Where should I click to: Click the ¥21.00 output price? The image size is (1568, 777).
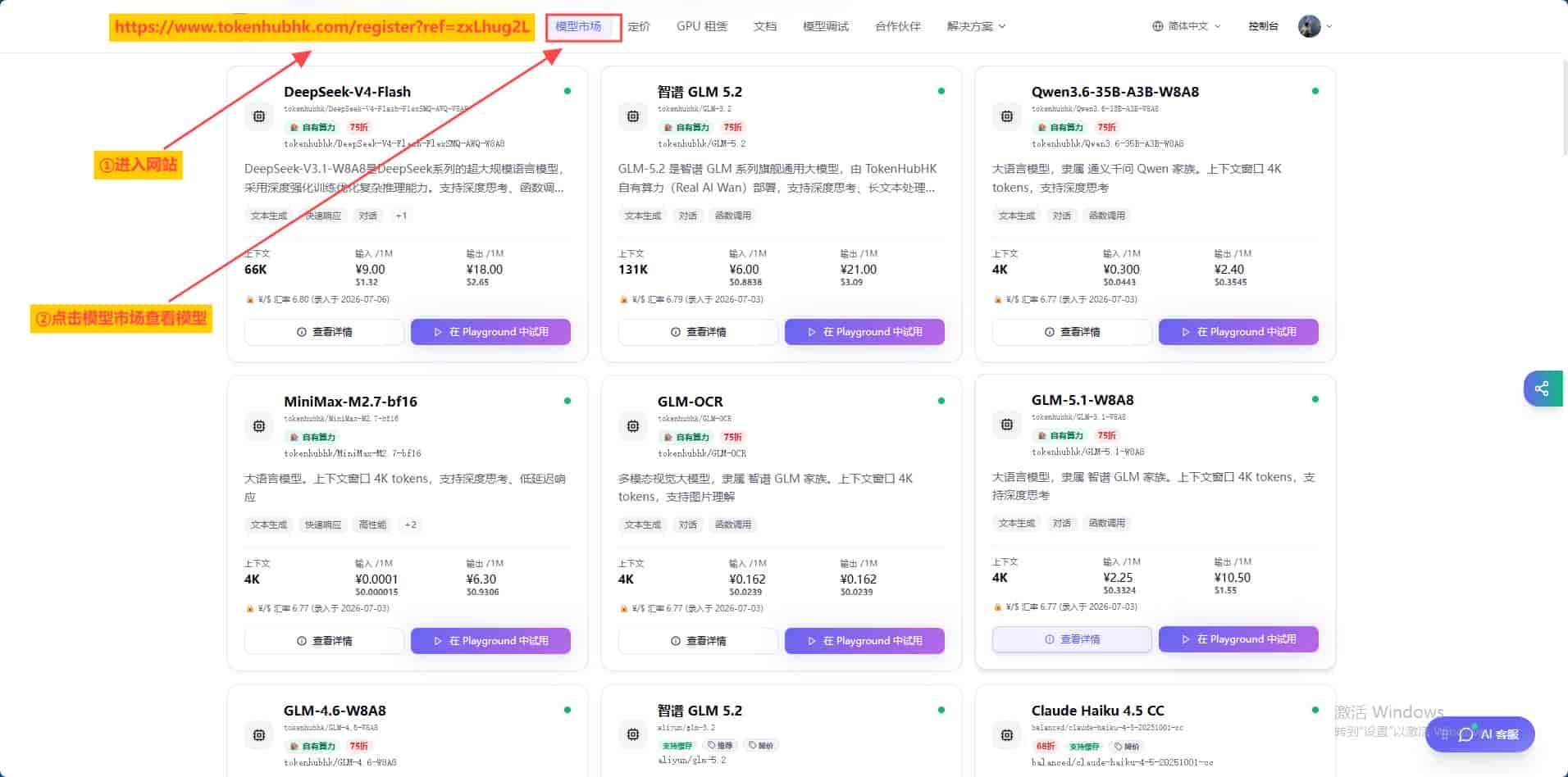[859, 269]
